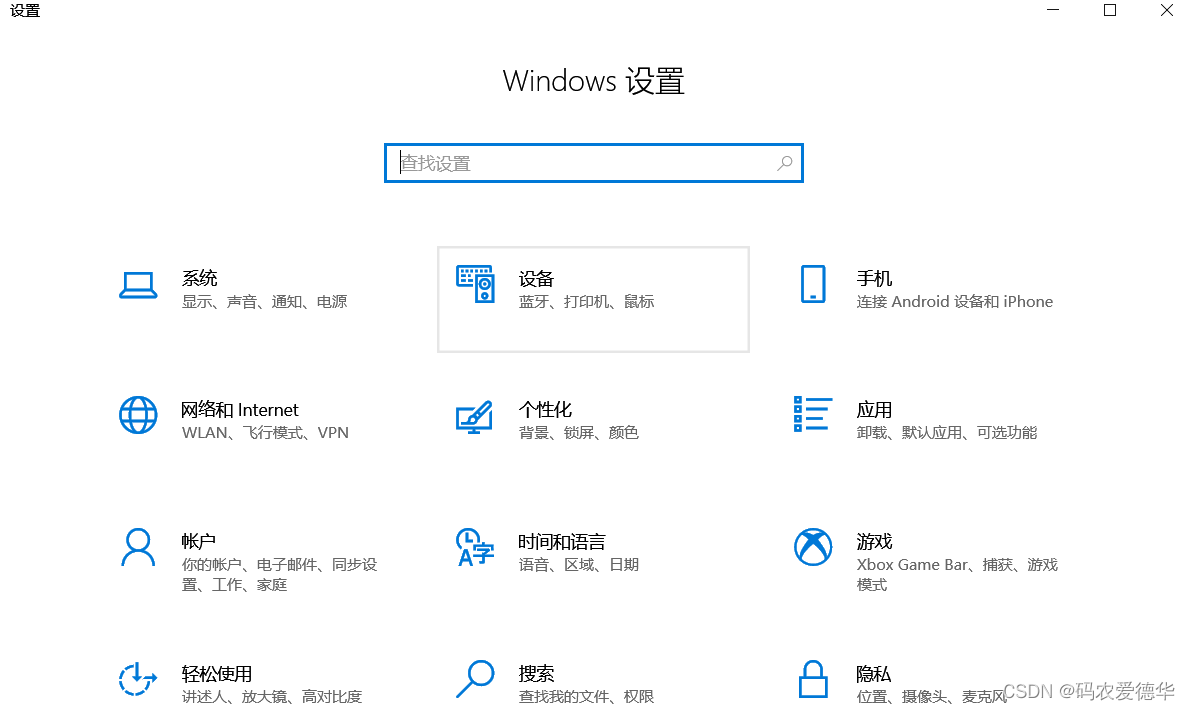This screenshot has width=1190, height=710.
Task: Open the 帐户 person icon
Action: (138, 548)
